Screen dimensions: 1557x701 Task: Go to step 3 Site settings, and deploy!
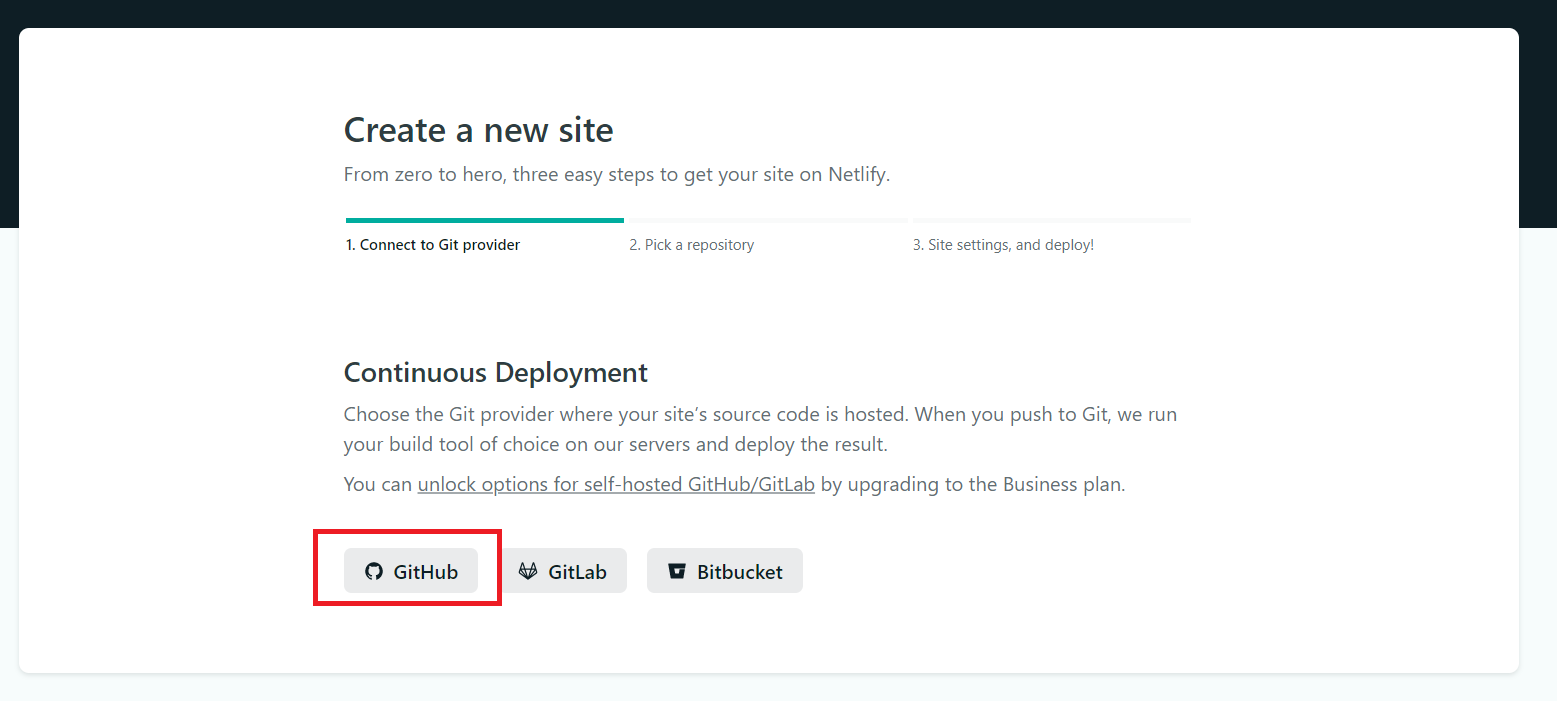(1003, 245)
